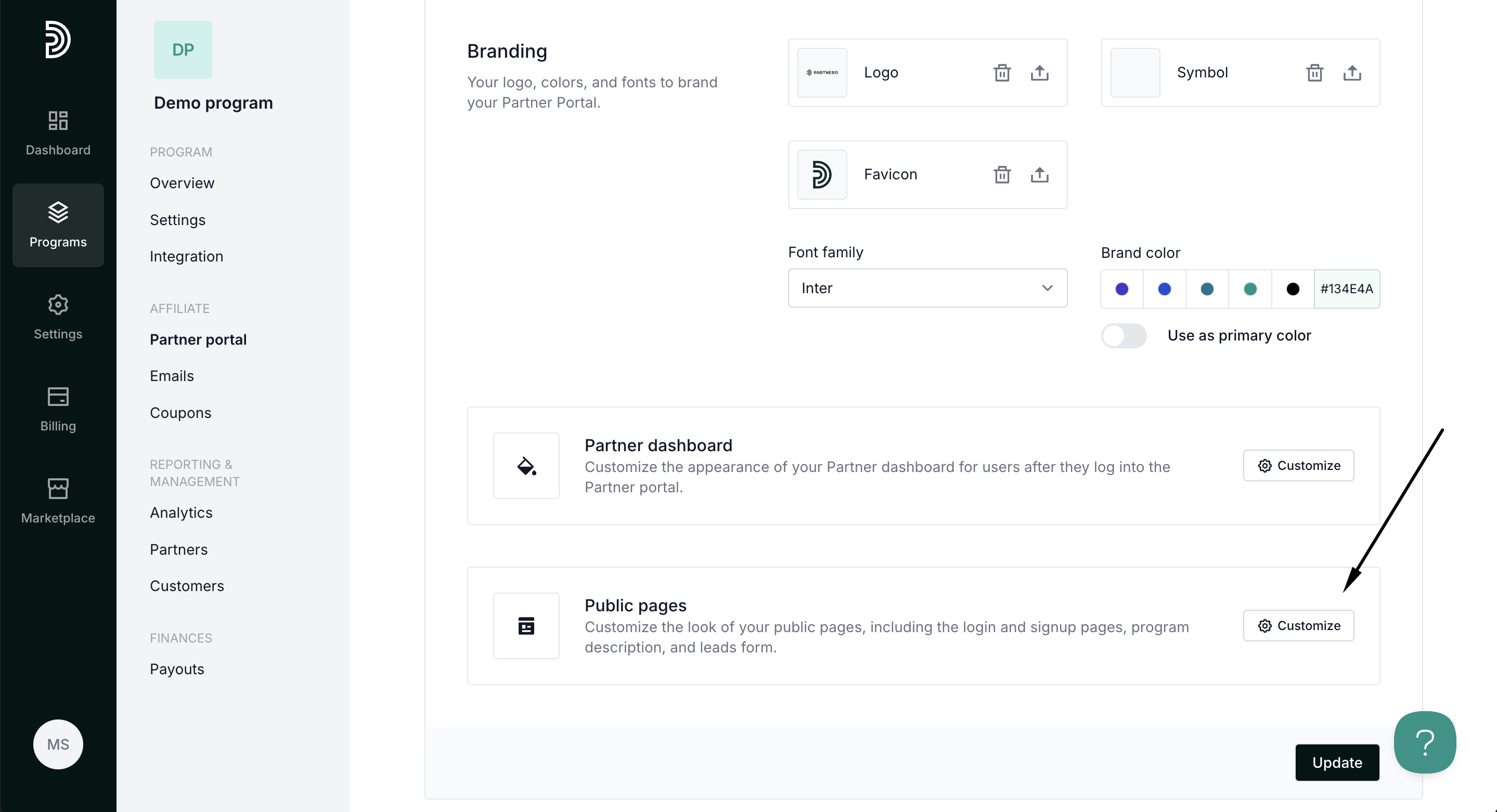Delete the Symbol image

1314,73
